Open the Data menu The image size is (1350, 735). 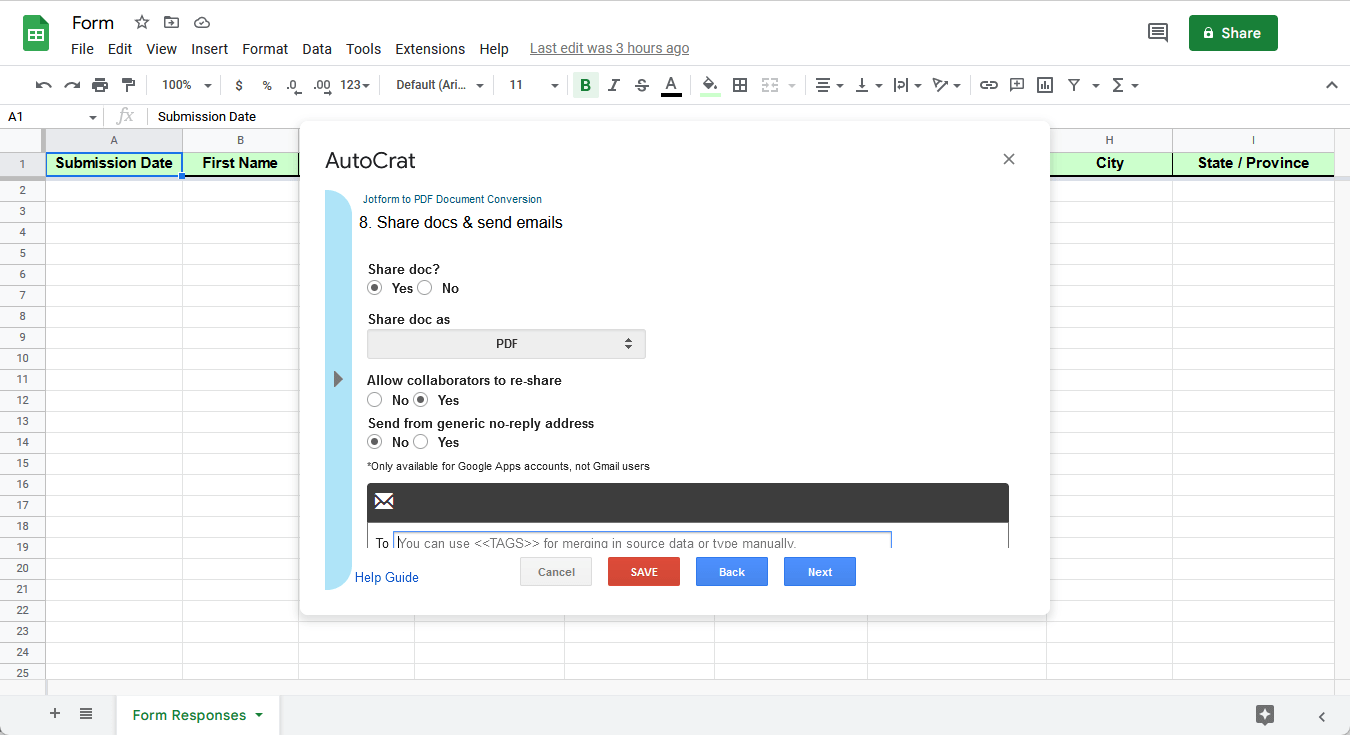click(317, 49)
